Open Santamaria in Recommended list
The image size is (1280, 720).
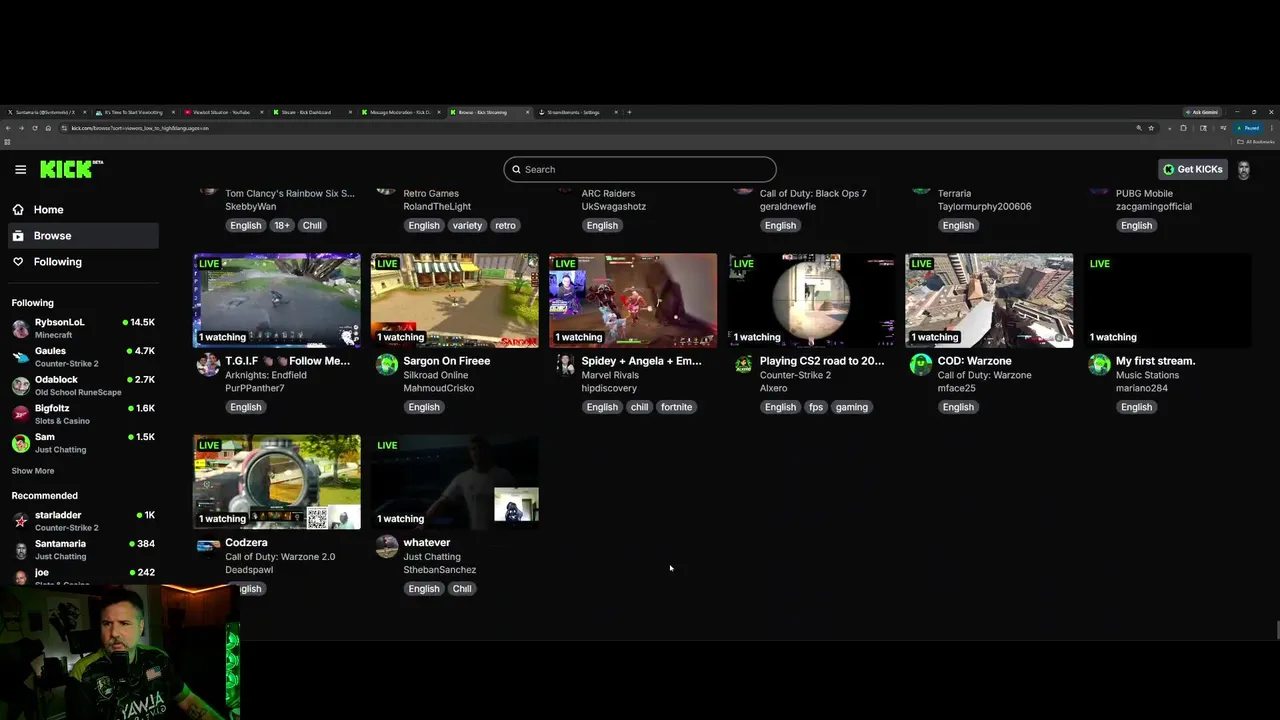tap(82, 549)
